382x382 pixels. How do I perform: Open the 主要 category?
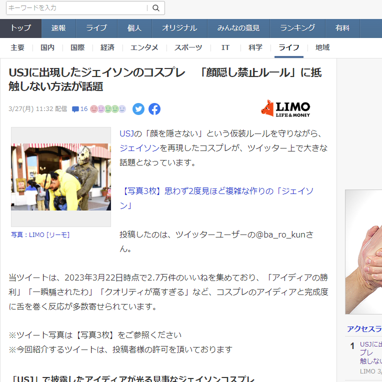coord(17,48)
